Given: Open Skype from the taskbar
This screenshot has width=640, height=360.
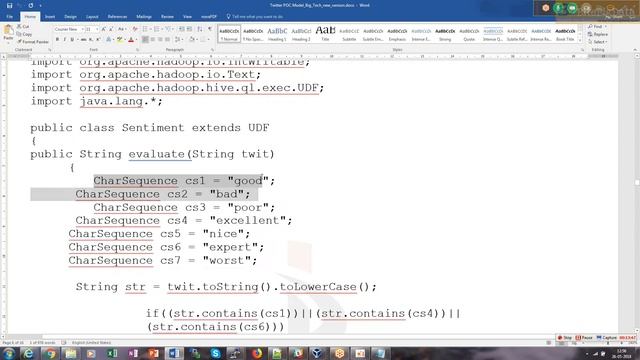Looking at the screenshot, I should [x=215, y=353].
